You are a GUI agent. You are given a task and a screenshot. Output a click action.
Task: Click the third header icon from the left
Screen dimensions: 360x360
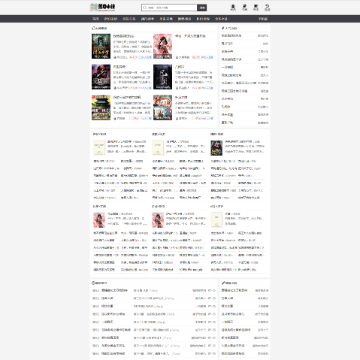point(256,7)
